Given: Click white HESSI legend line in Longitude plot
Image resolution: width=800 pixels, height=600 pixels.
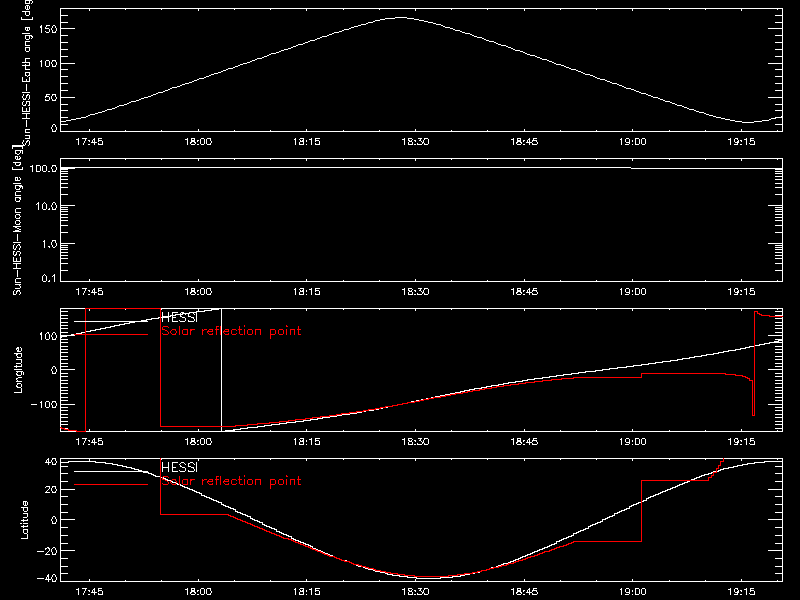Looking at the screenshot, I should coord(111,321).
